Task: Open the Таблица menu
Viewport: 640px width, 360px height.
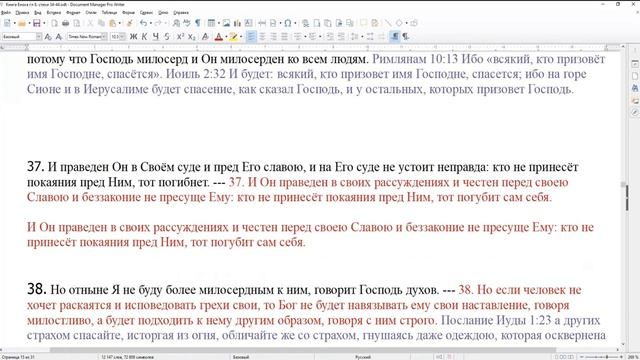Action: point(109,13)
